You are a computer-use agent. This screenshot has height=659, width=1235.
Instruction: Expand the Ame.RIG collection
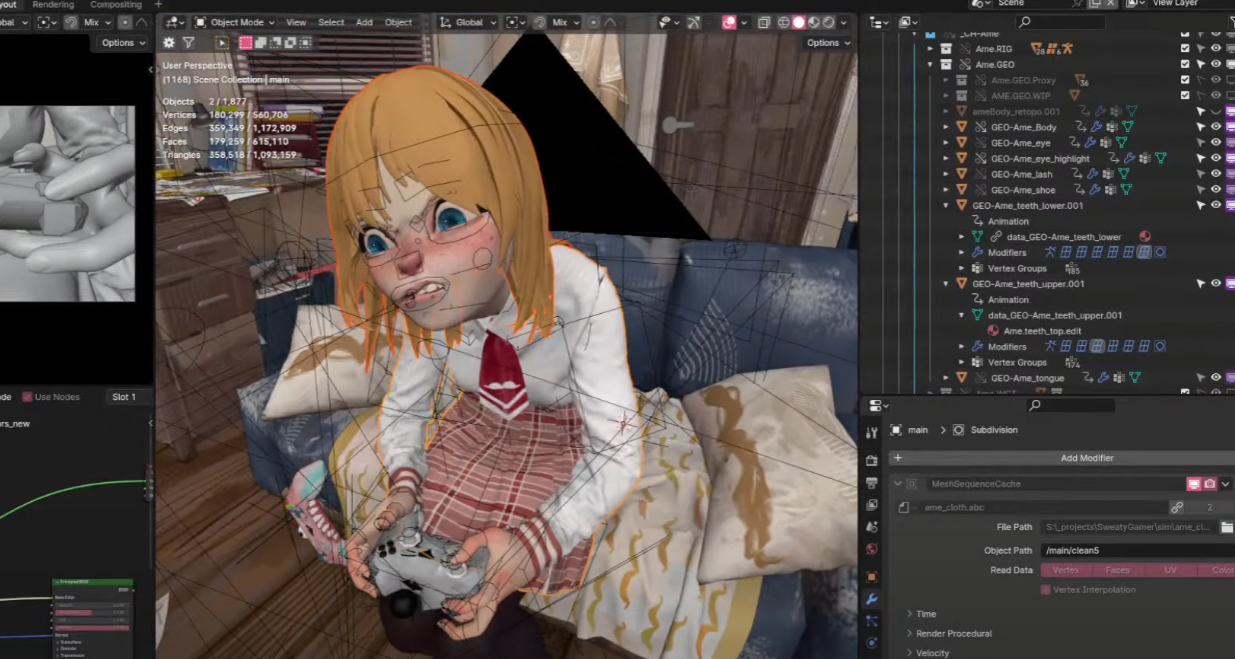pyautogui.click(x=930, y=48)
